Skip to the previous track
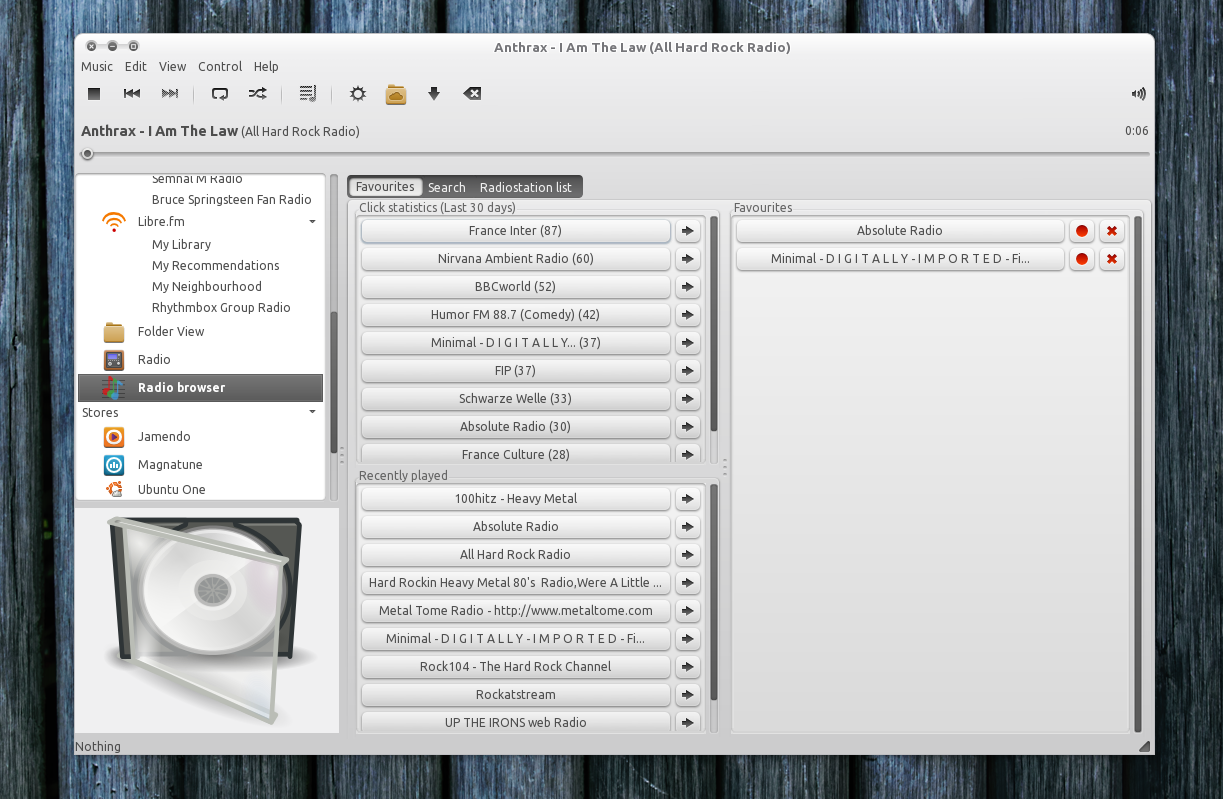 point(131,94)
